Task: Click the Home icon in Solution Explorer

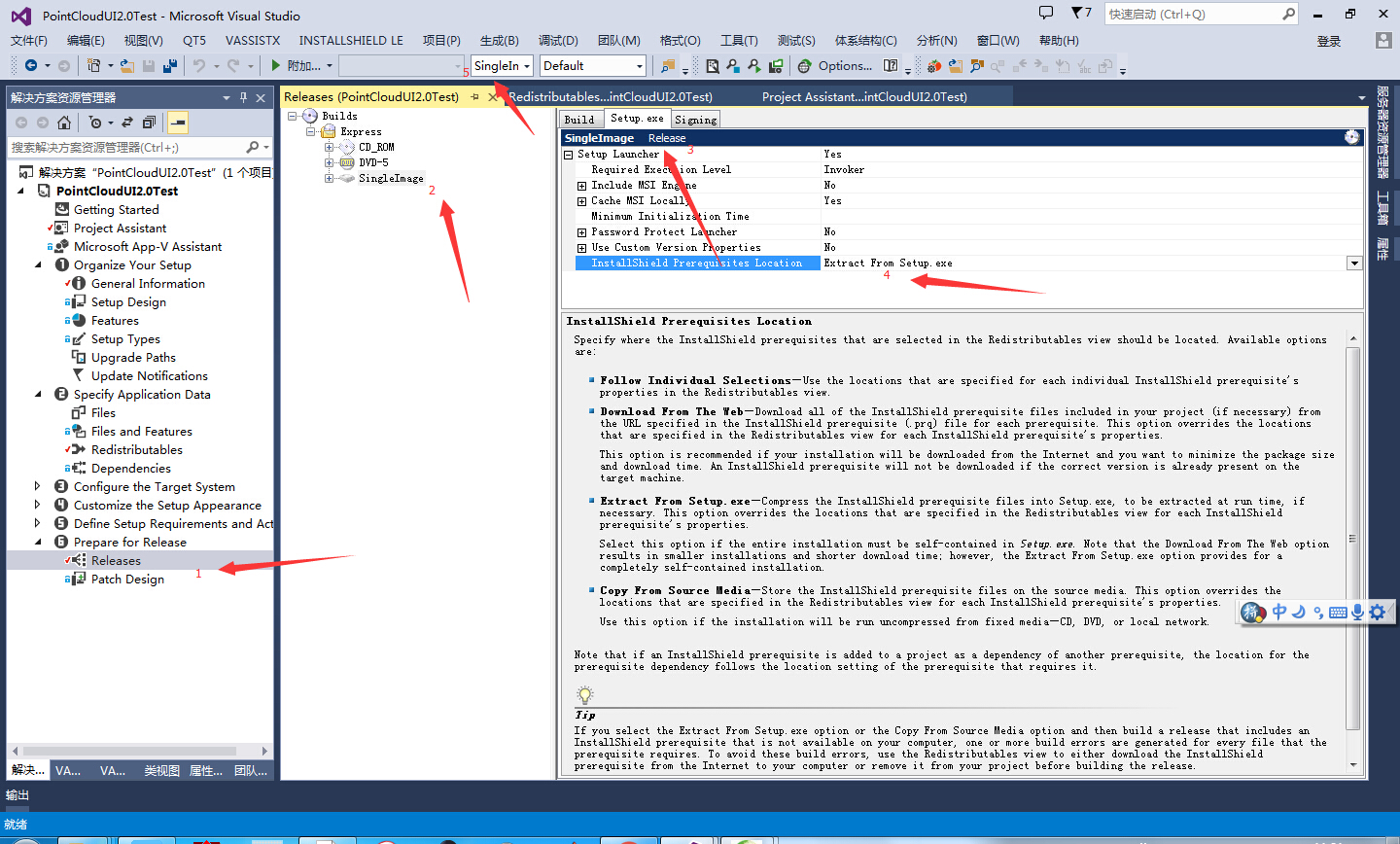Action: [64, 122]
